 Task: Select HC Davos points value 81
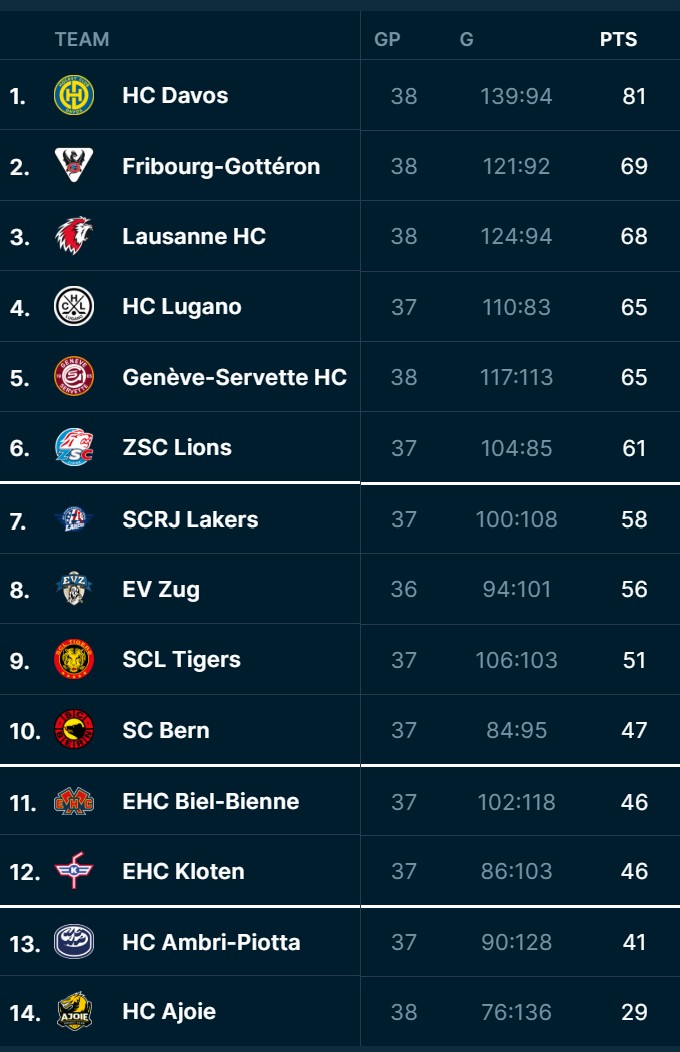[634, 96]
